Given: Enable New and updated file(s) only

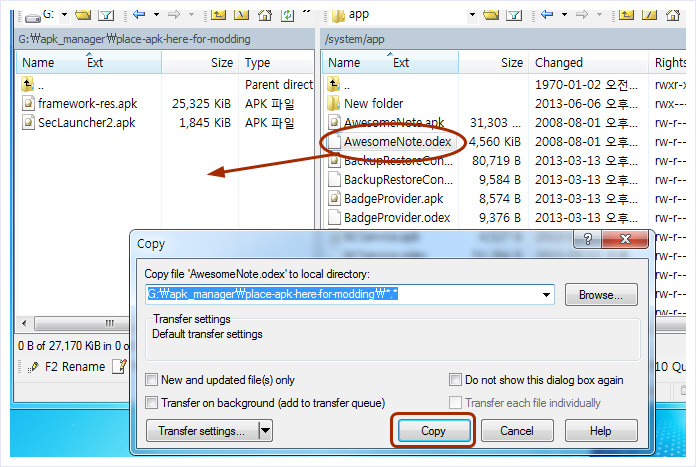Looking at the screenshot, I should click(x=151, y=380).
